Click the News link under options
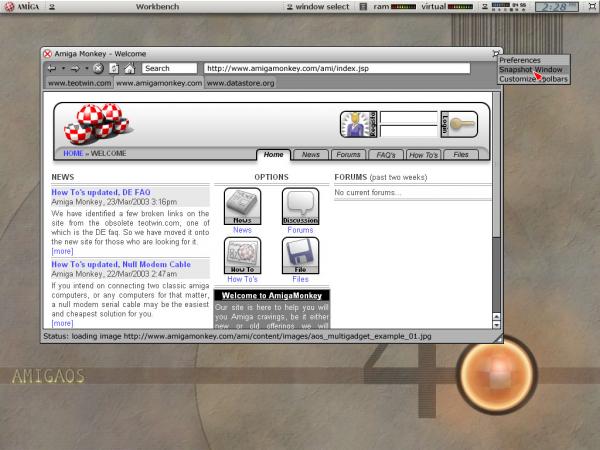Screen dimensions: 600x450 pyautogui.click(x=242, y=230)
